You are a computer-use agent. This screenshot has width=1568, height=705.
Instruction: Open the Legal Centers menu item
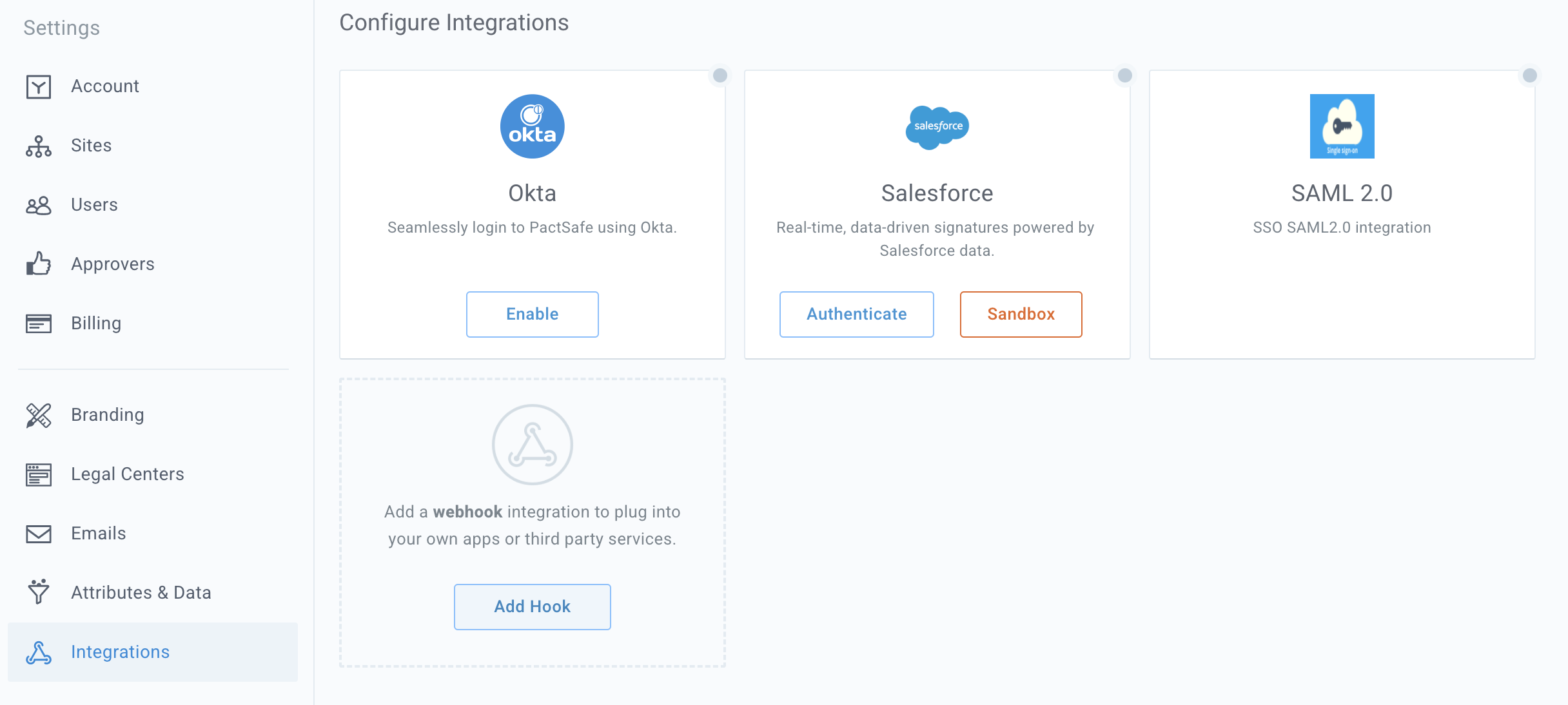click(128, 474)
